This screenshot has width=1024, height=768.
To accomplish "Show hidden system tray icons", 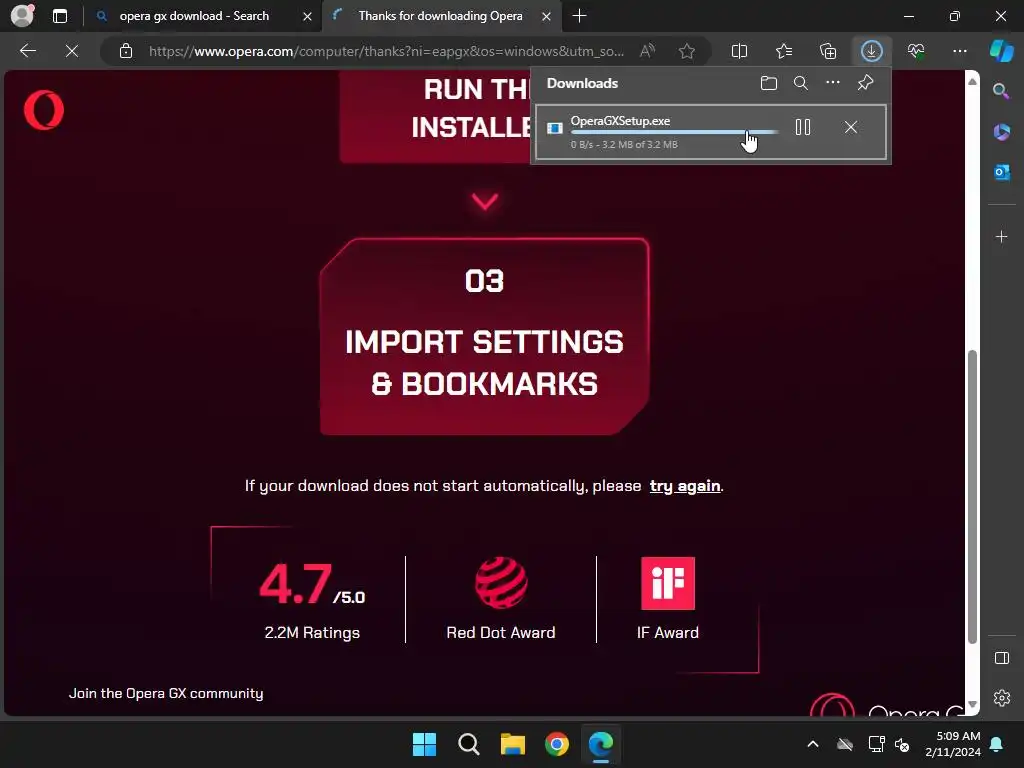I will point(812,744).
